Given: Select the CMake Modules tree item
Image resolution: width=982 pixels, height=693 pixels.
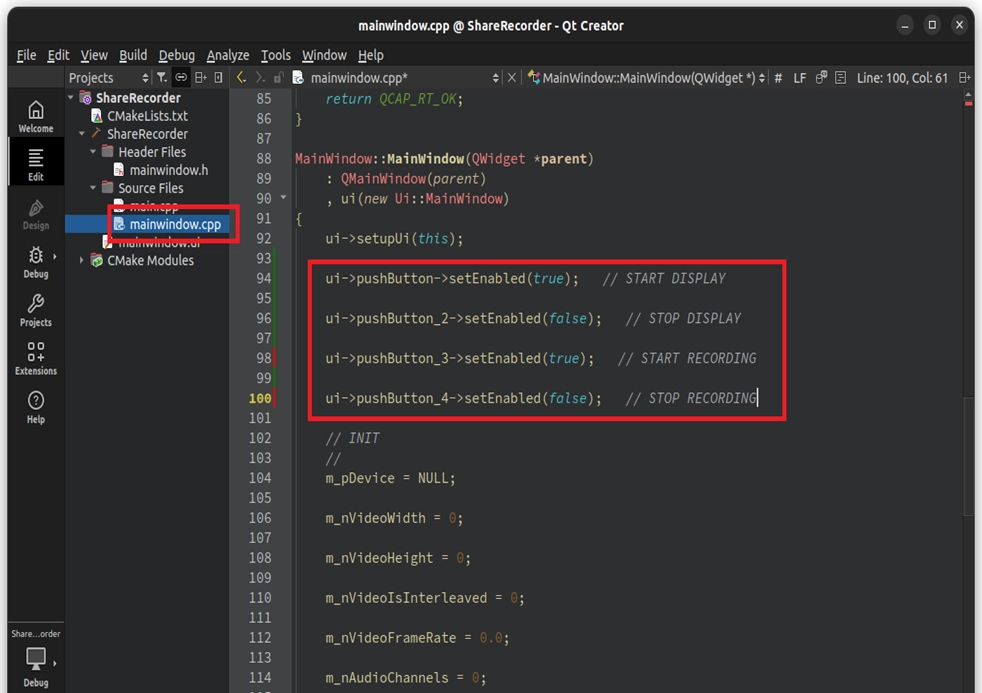Looking at the screenshot, I should click(150, 260).
